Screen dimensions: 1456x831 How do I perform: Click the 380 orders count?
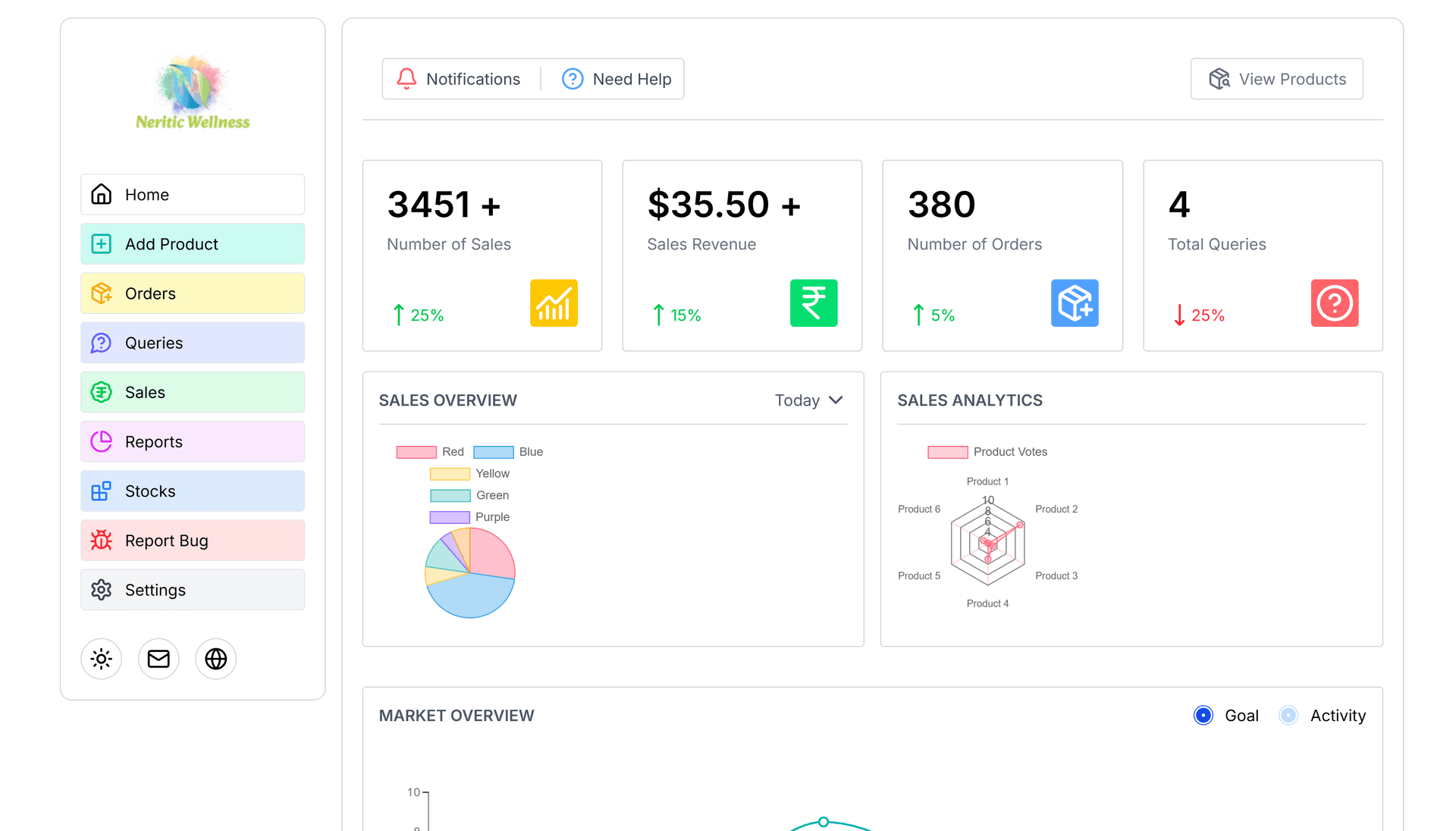click(942, 205)
